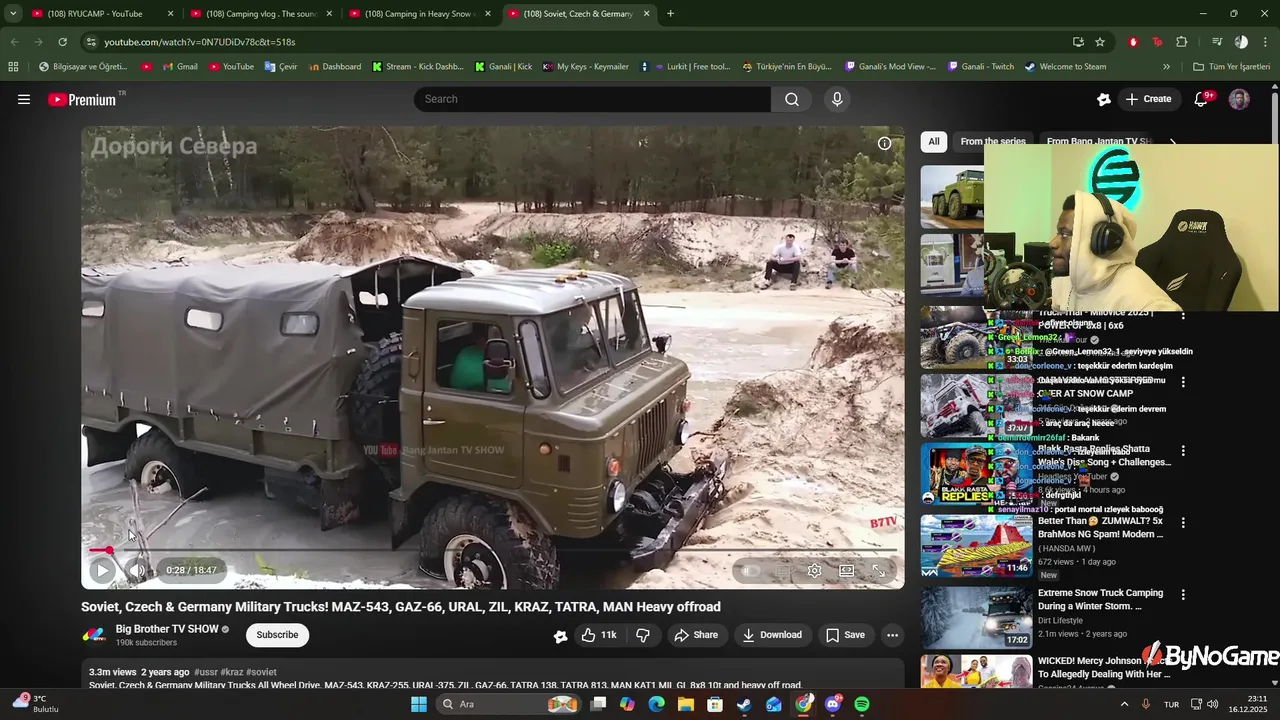Switch to the Camping in Heavy Snow tab
1280x720 pixels.
(420, 14)
